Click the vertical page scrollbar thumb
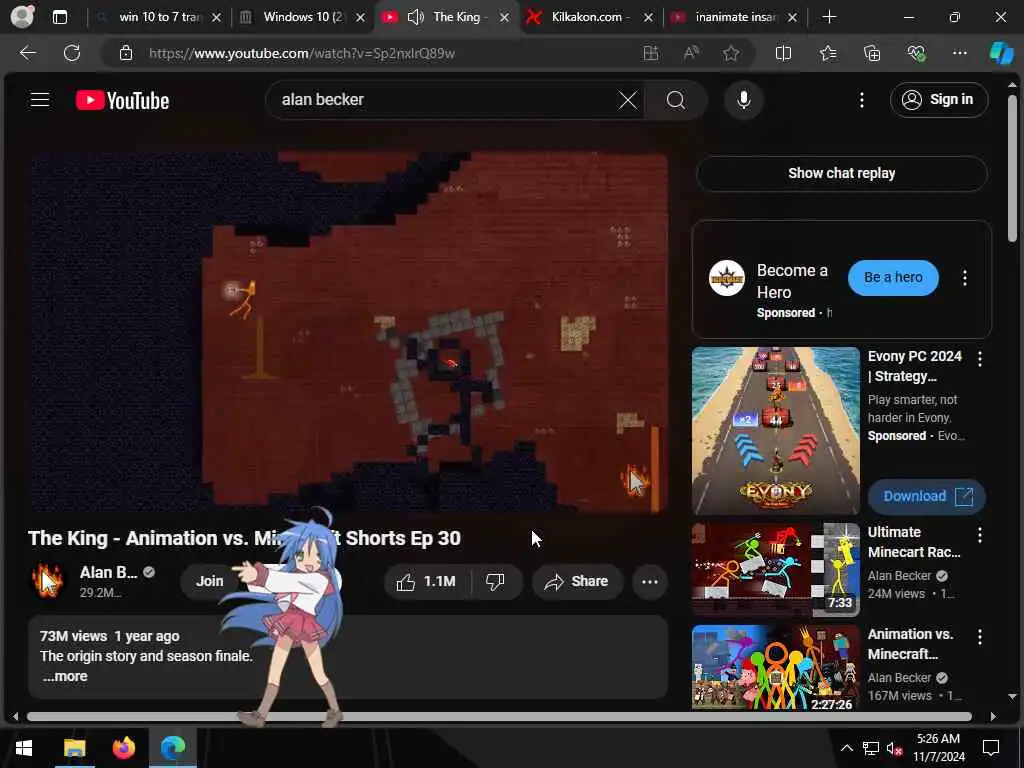1024x768 pixels. 1012,168
